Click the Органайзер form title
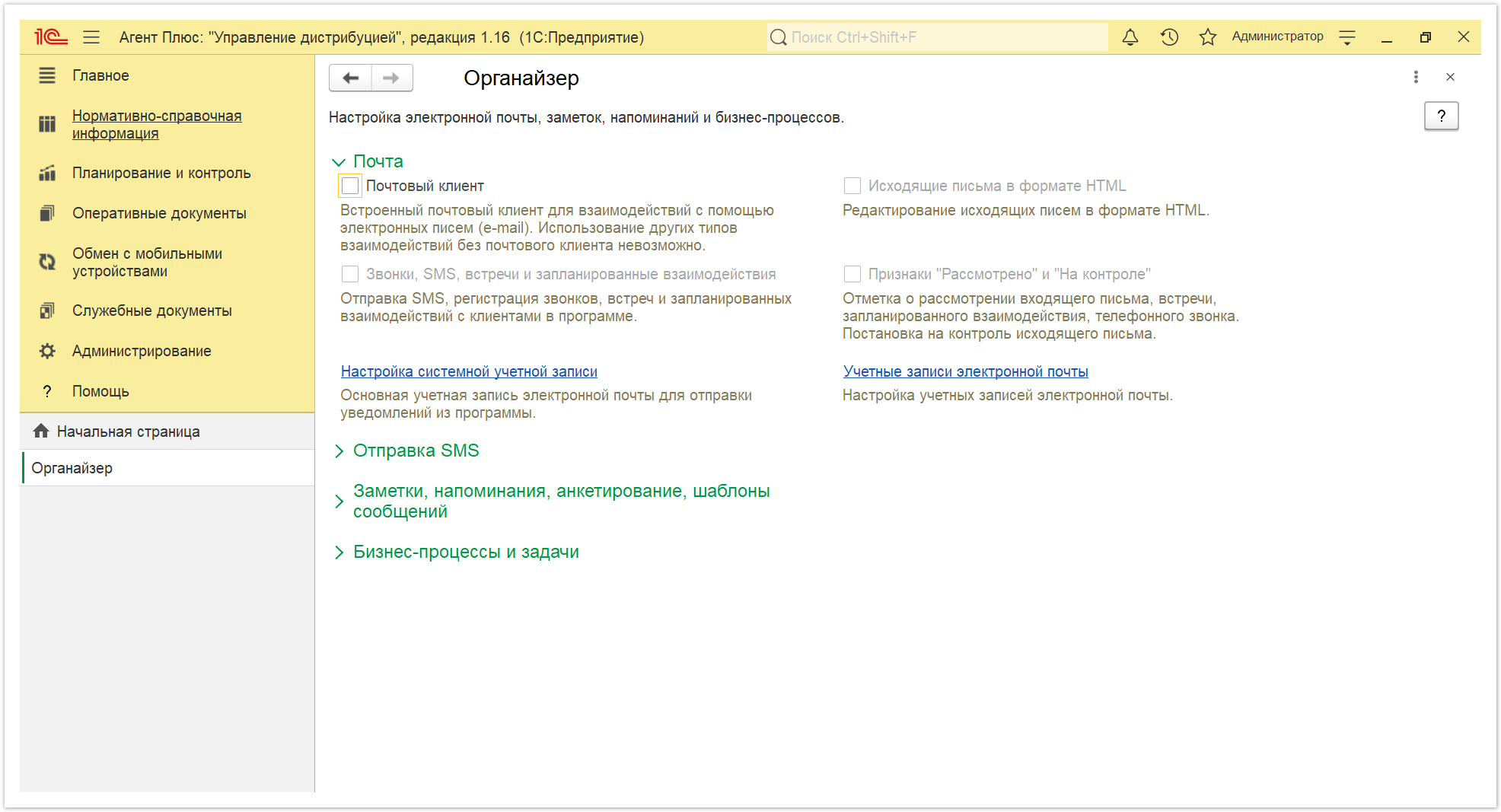1501x812 pixels. pos(521,78)
